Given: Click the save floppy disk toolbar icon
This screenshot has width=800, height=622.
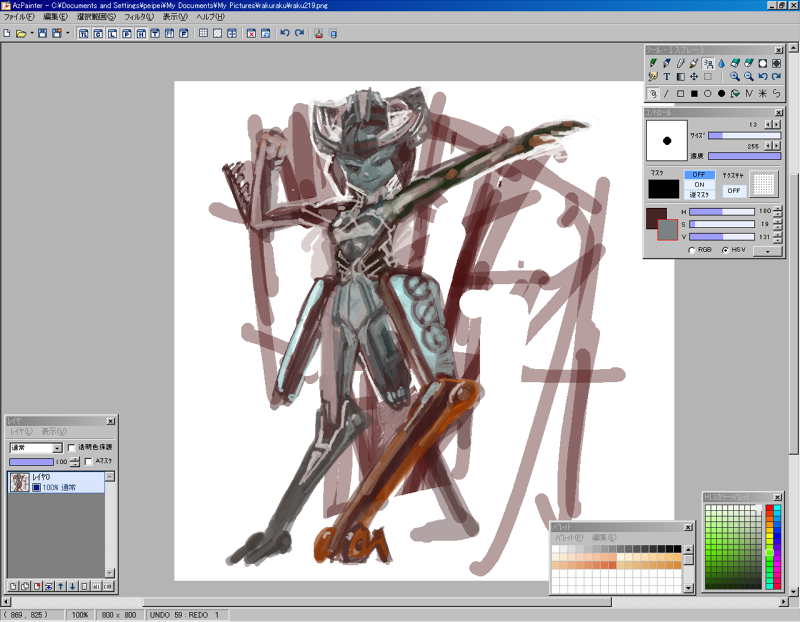Looking at the screenshot, I should click(41, 33).
